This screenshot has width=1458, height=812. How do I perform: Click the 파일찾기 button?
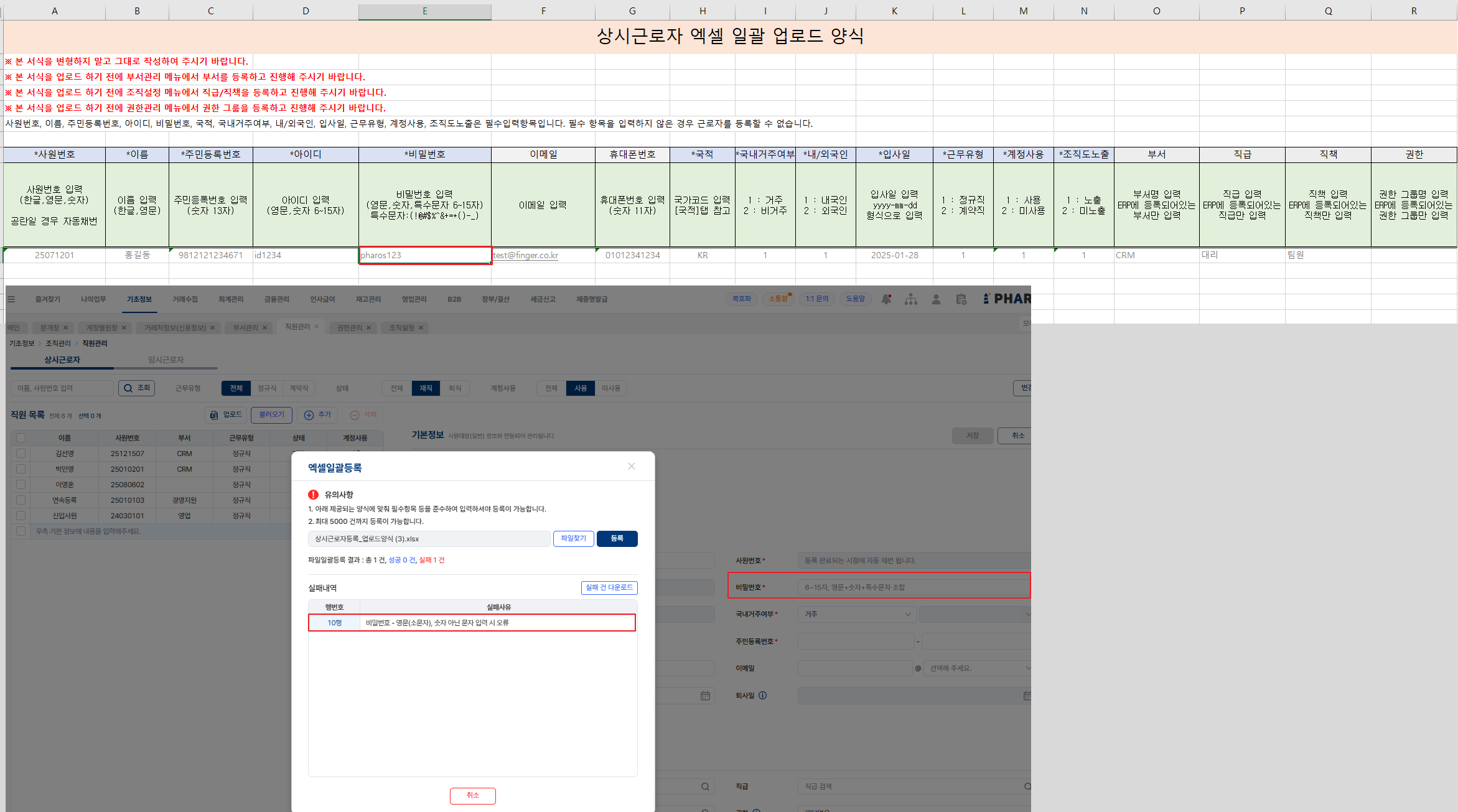pyautogui.click(x=574, y=539)
